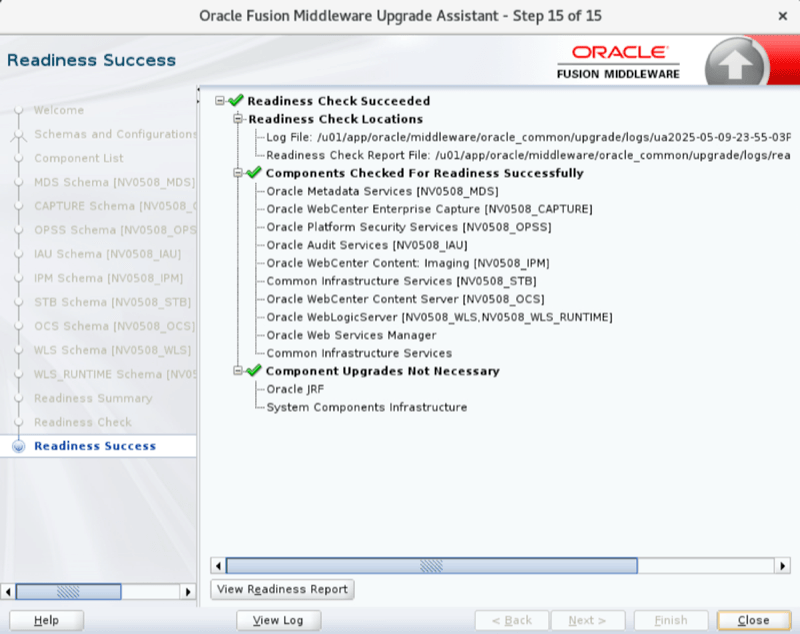Image resolution: width=800 pixels, height=634 pixels.
Task: Select OCS Schema navigation step
Action: pyautogui.click(x=115, y=326)
